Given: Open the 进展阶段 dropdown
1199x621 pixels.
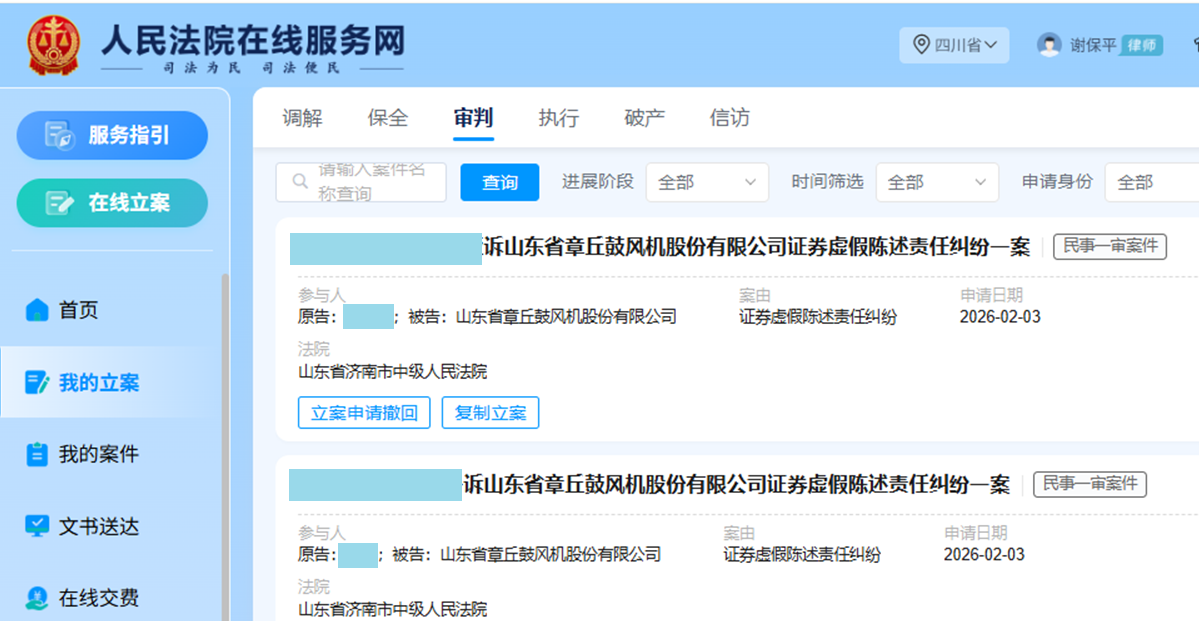Looking at the screenshot, I should tap(707, 182).
